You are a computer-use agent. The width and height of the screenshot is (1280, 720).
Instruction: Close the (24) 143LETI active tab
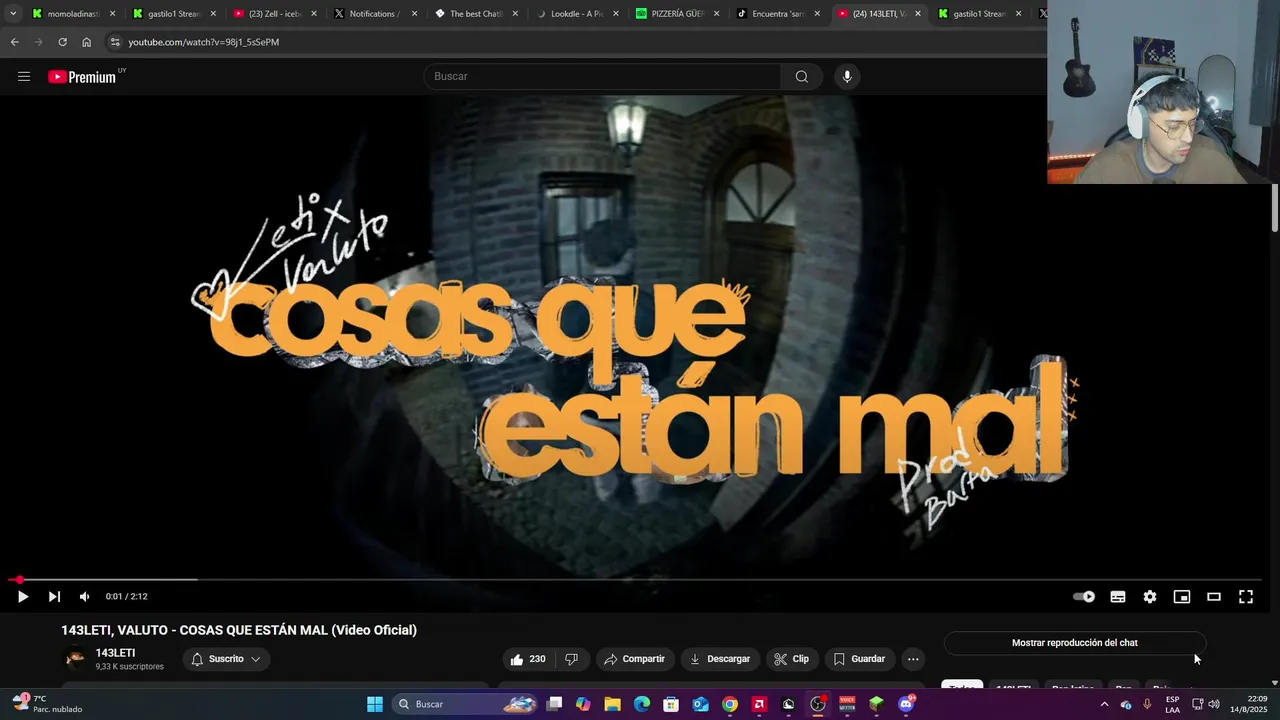[918, 14]
